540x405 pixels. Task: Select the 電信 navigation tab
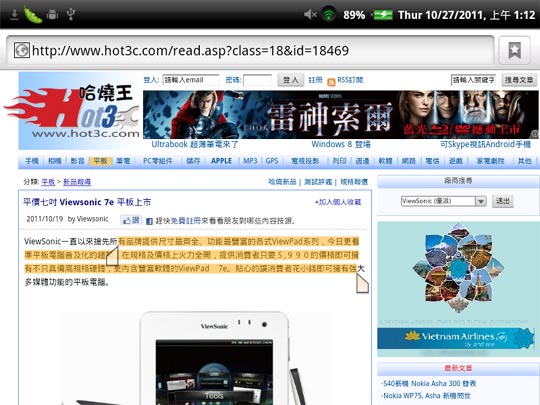click(x=432, y=161)
